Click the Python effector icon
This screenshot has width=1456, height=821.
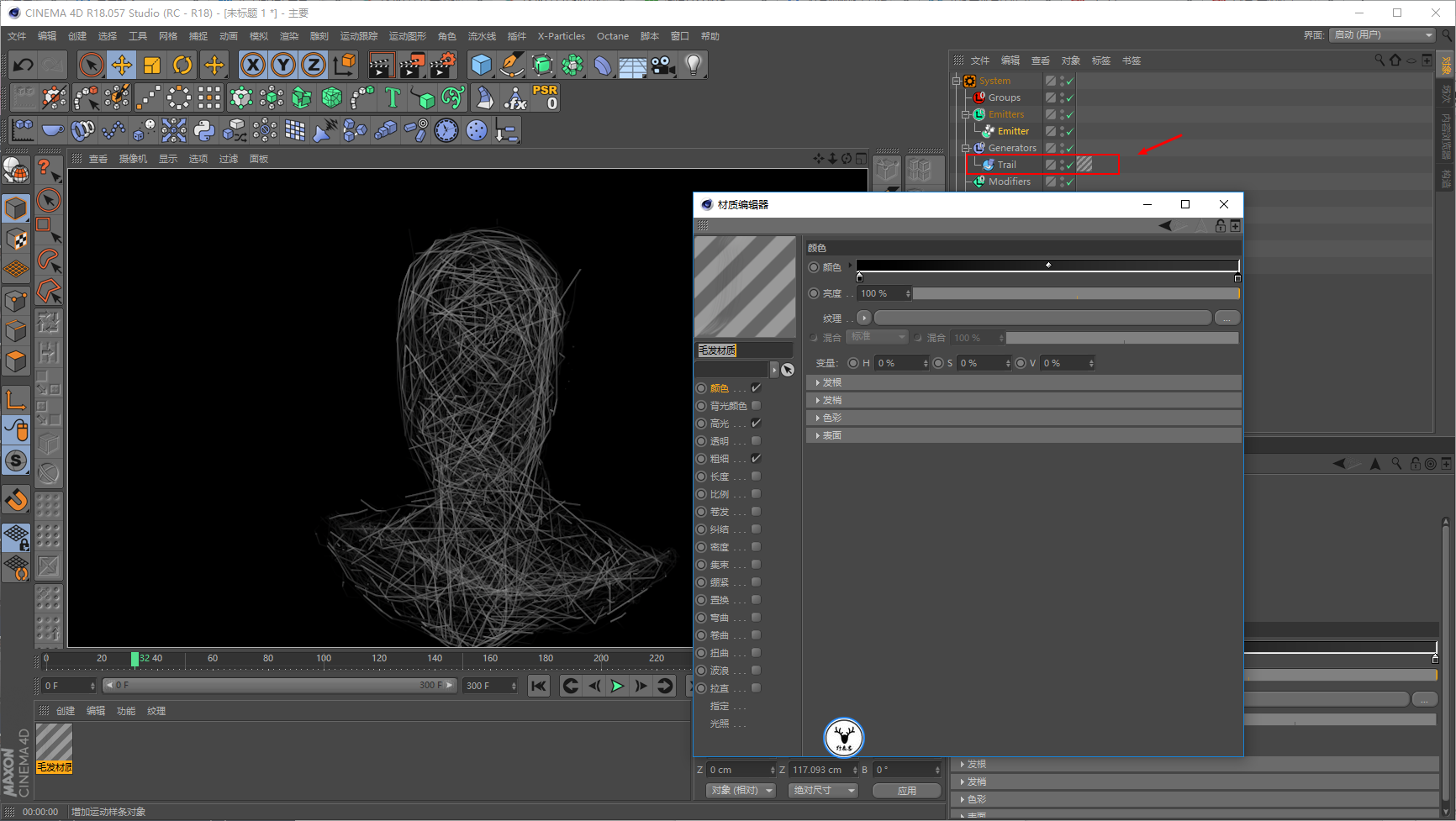[204, 130]
